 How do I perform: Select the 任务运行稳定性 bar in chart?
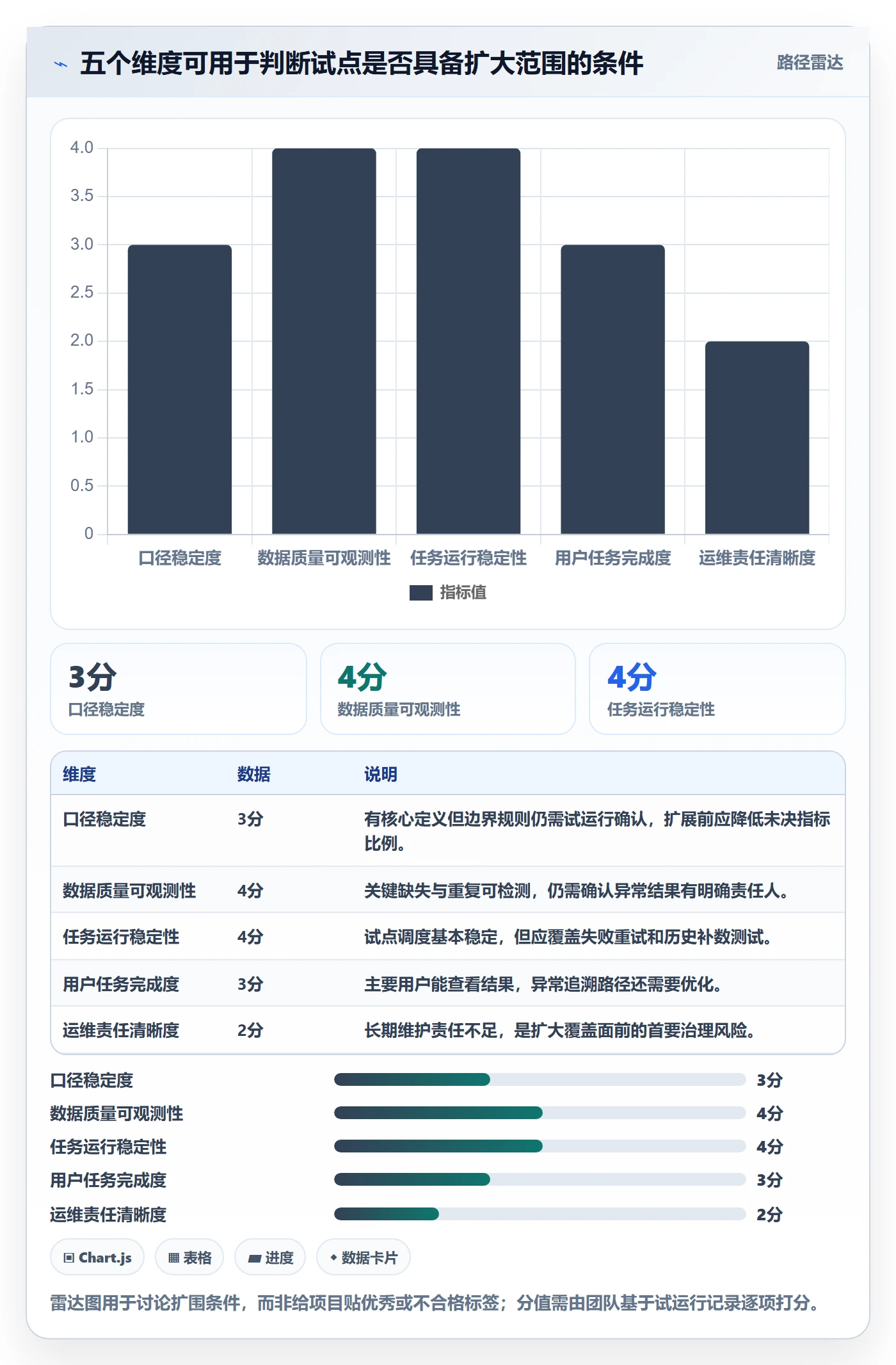tap(468, 341)
